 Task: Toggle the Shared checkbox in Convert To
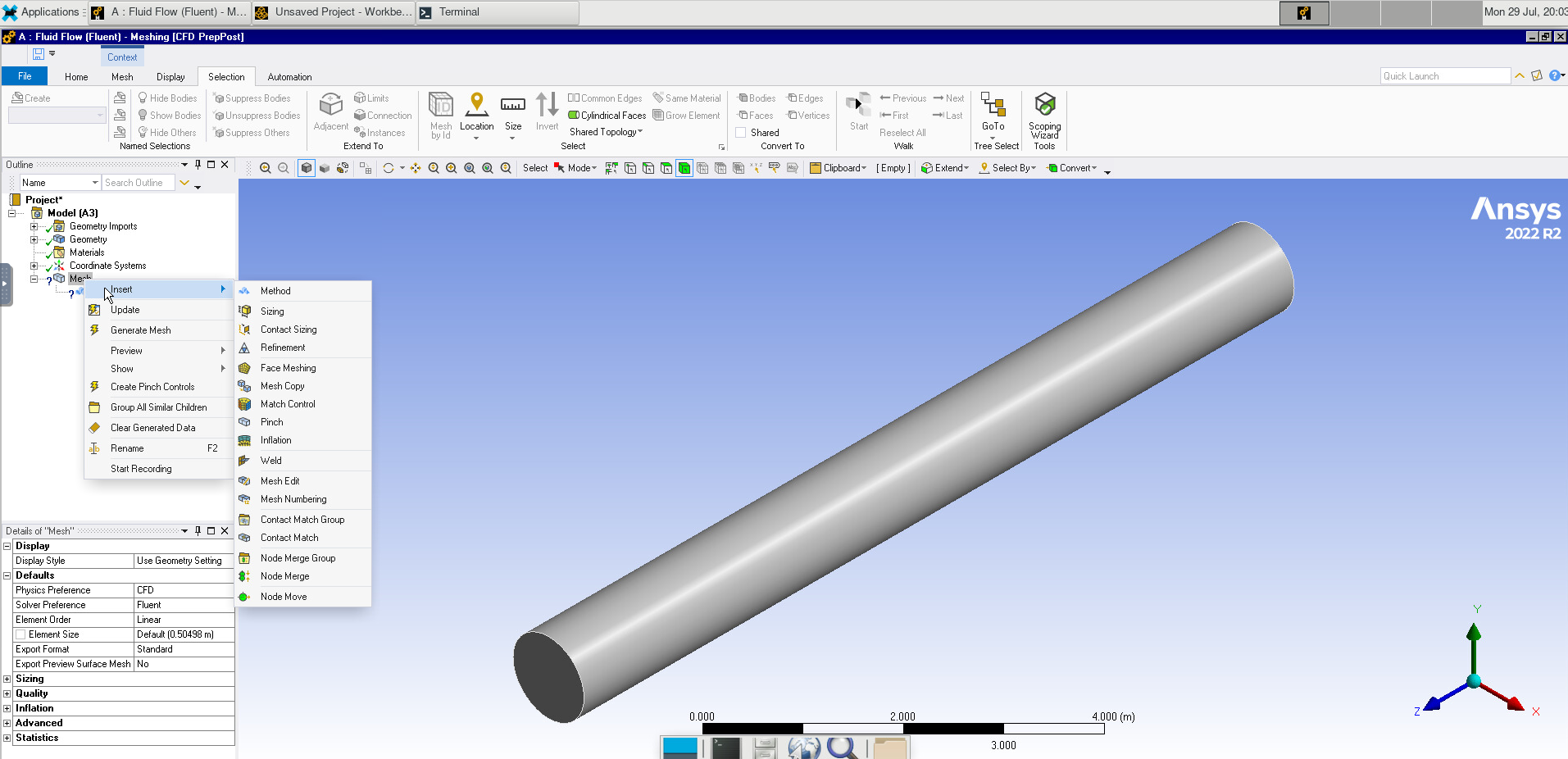[x=741, y=133]
